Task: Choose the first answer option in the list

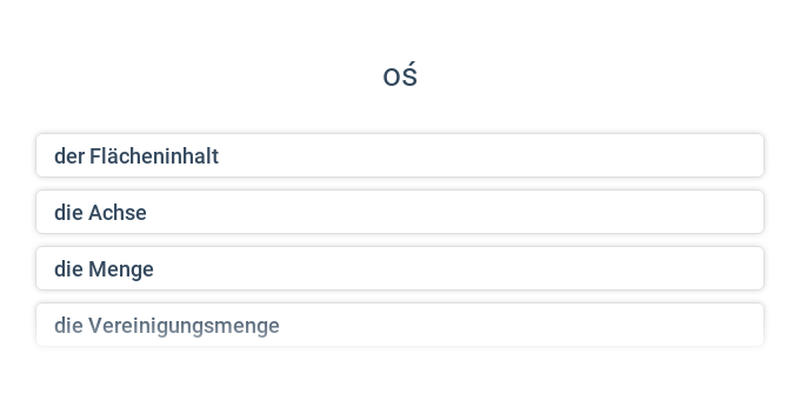Action: coord(400,156)
